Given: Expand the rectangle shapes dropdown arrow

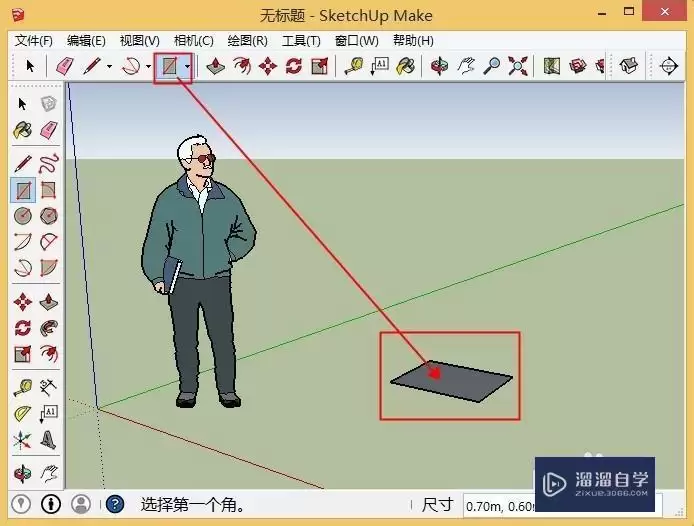Looking at the screenshot, I should click(x=188, y=67).
